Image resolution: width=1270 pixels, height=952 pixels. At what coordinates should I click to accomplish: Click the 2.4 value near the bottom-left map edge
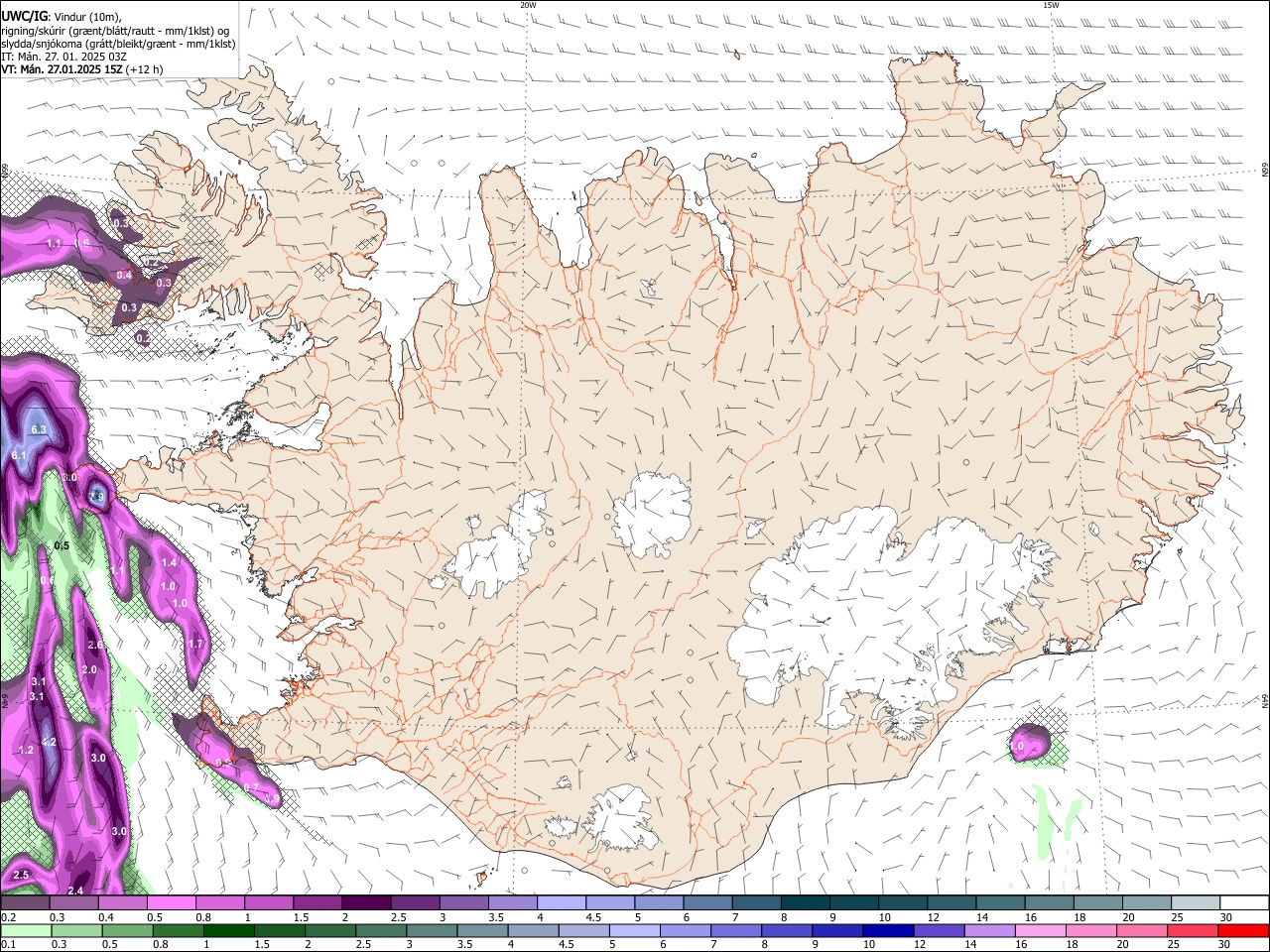75,891
